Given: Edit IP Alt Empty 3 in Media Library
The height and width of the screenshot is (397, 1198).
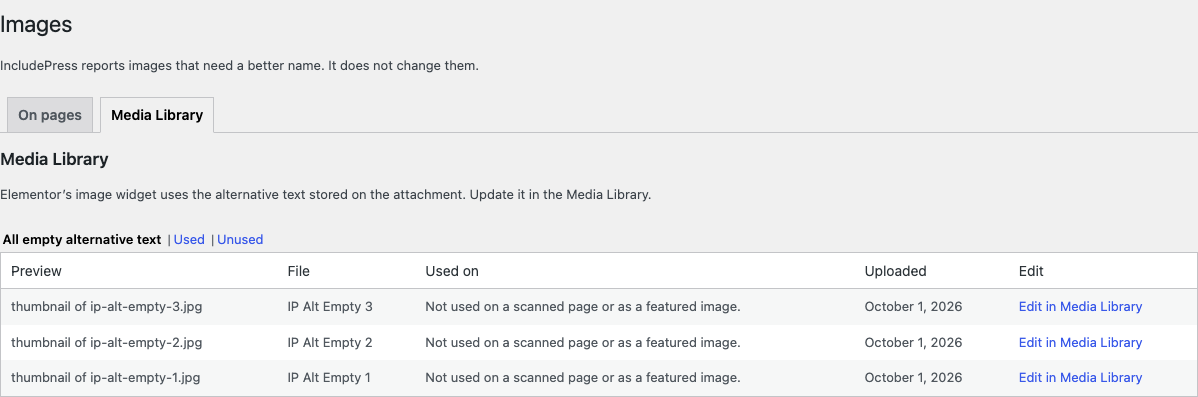Looking at the screenshot, I should click(x=1080, y=307).
